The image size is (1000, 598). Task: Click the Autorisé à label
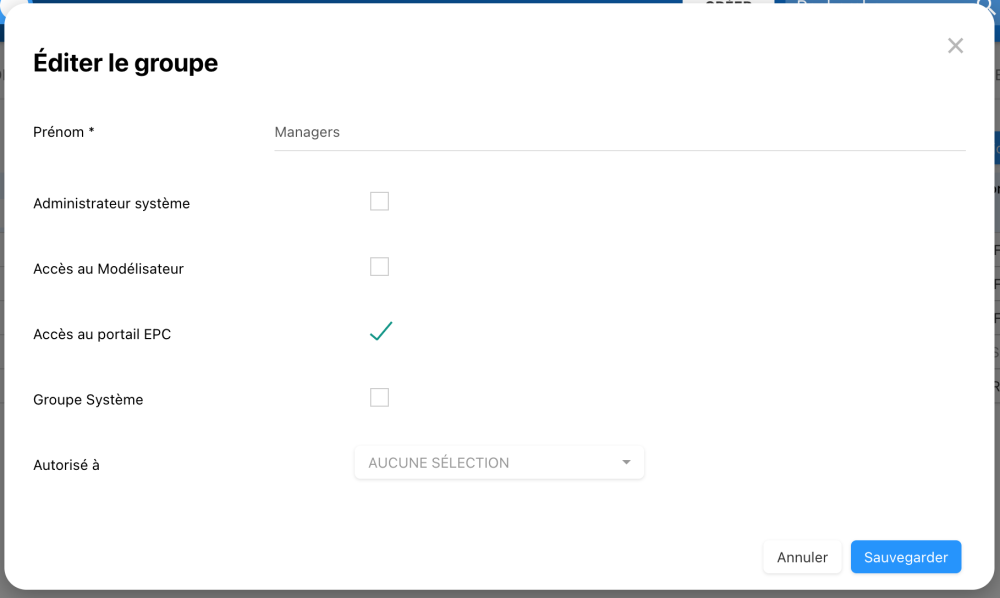click(66, 465)
